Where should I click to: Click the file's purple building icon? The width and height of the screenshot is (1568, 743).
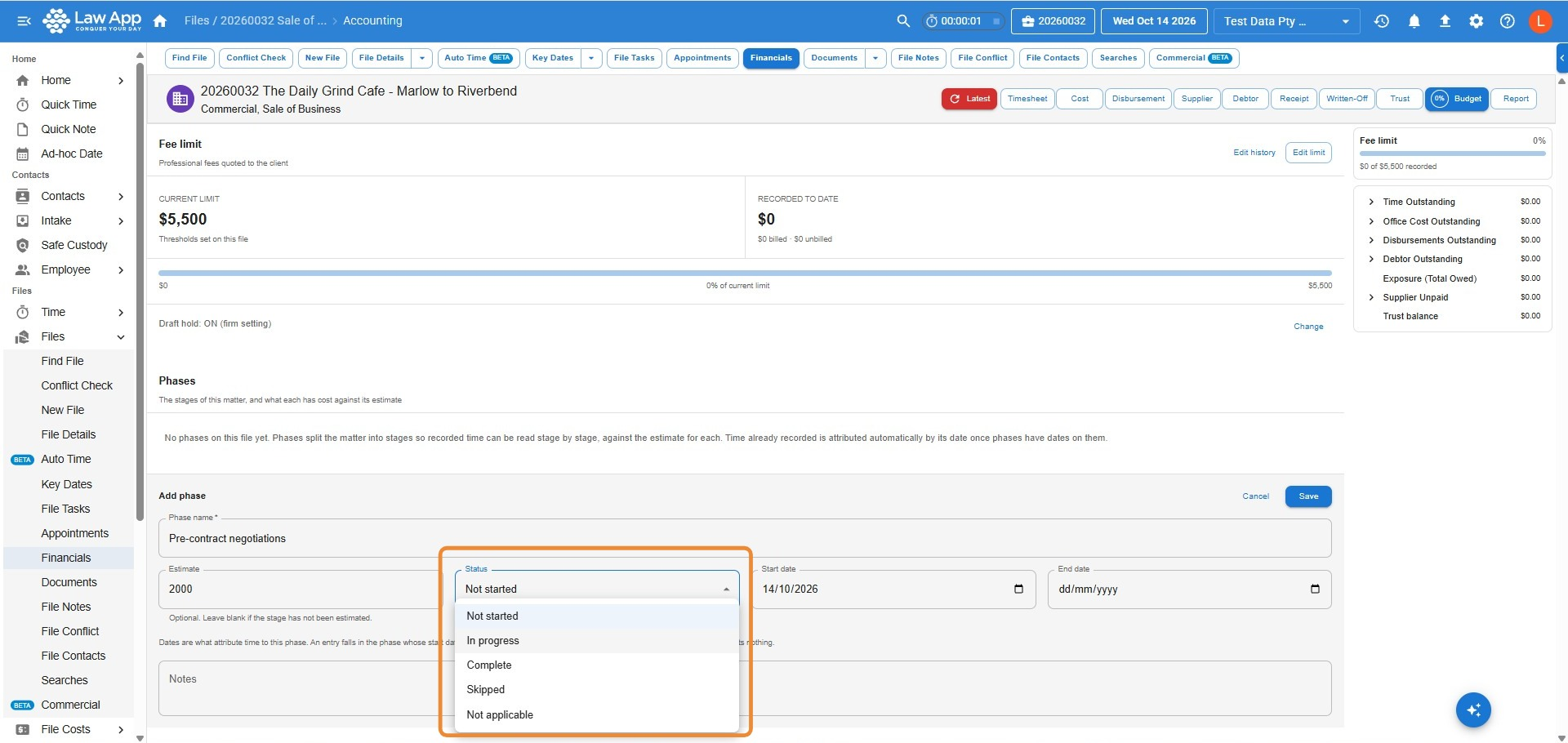tap(180, 99)
